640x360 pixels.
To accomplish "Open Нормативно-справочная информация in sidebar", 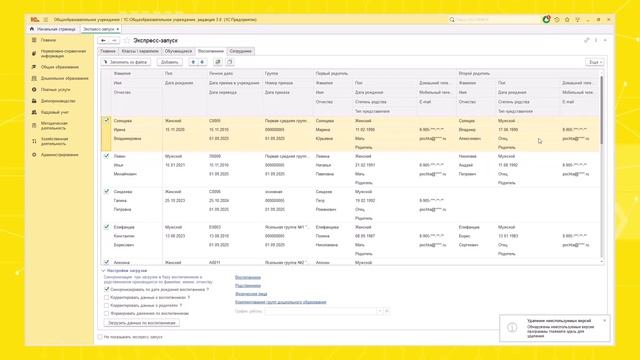I will point(60,53).
